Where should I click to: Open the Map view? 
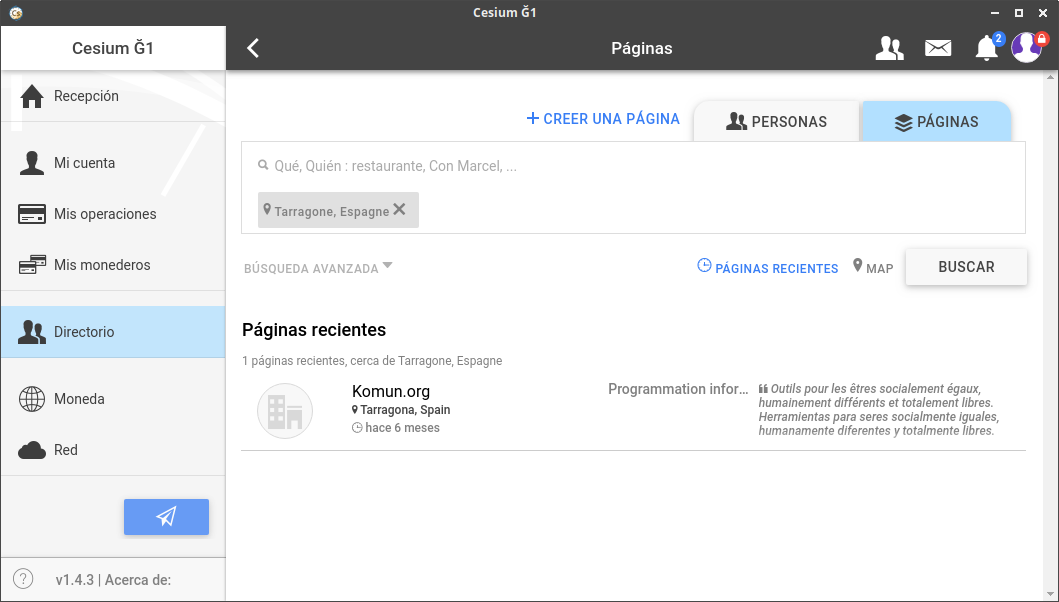(x=873, y=268)
